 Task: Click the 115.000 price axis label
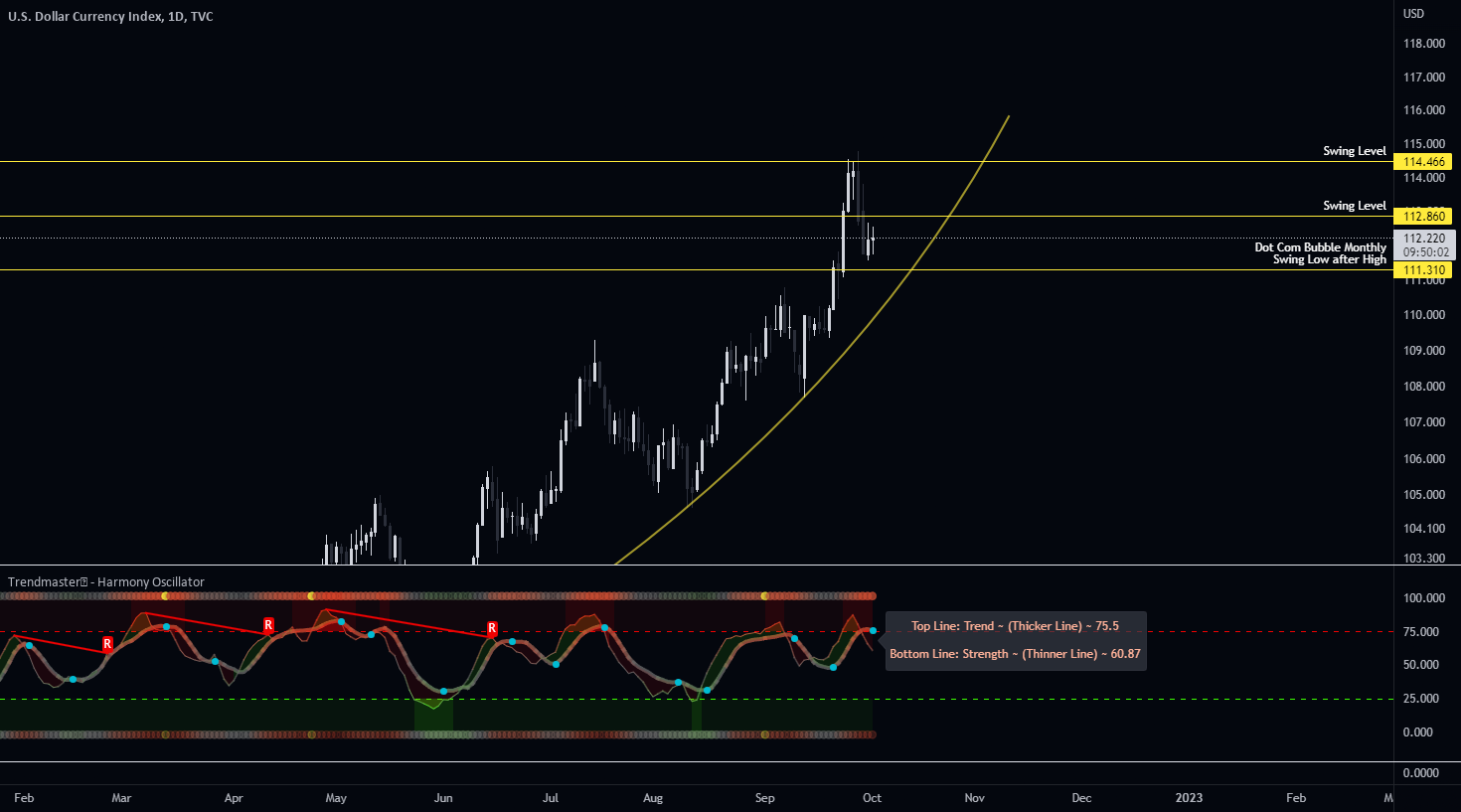(1424, 144)
